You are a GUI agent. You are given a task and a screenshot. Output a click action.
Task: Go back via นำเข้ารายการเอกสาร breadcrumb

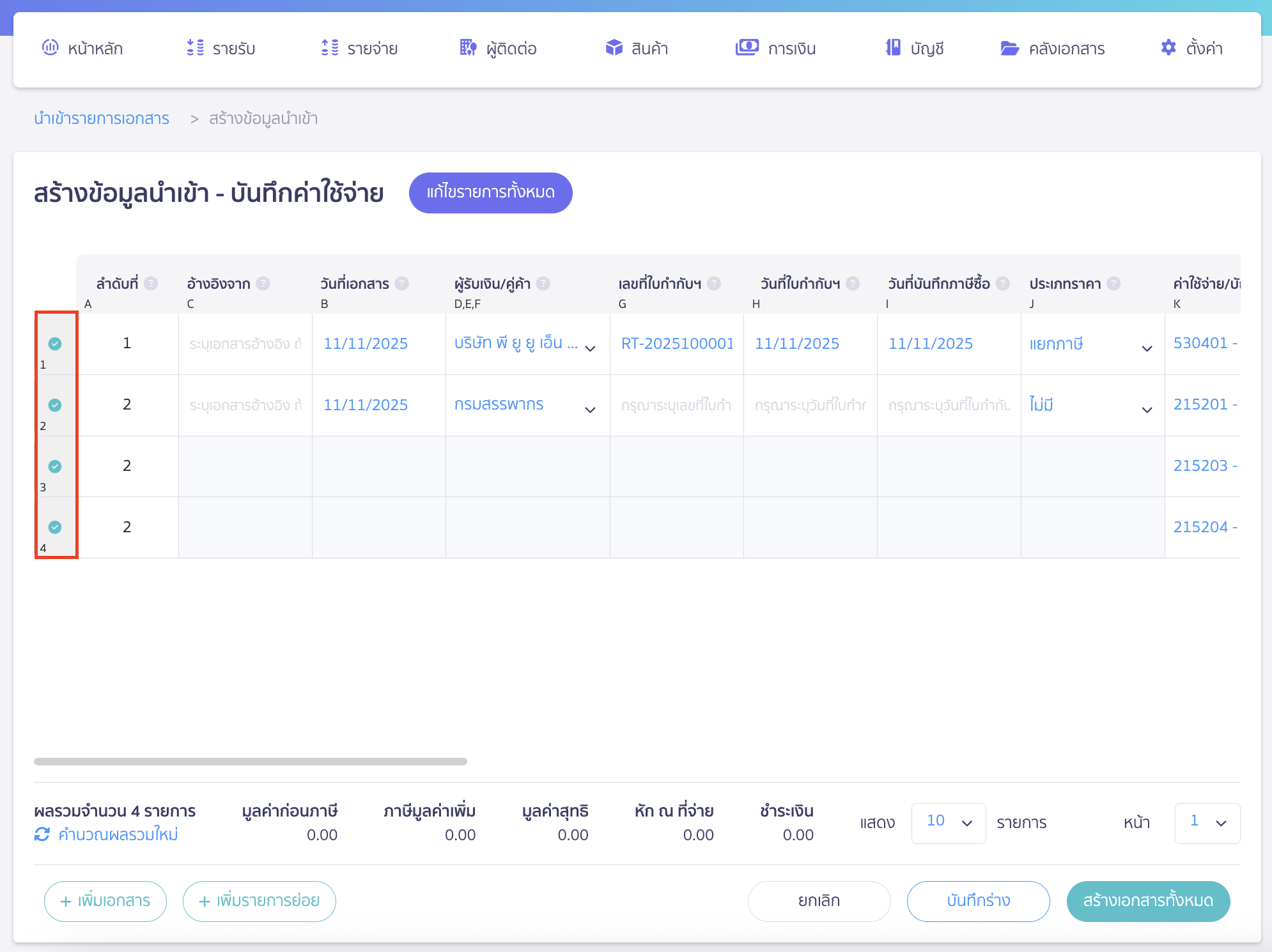102,118
